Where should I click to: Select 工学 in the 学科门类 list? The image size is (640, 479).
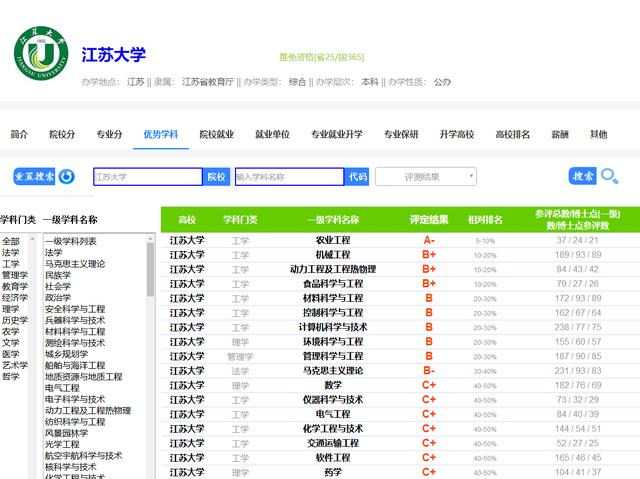[x=11, y=264]
